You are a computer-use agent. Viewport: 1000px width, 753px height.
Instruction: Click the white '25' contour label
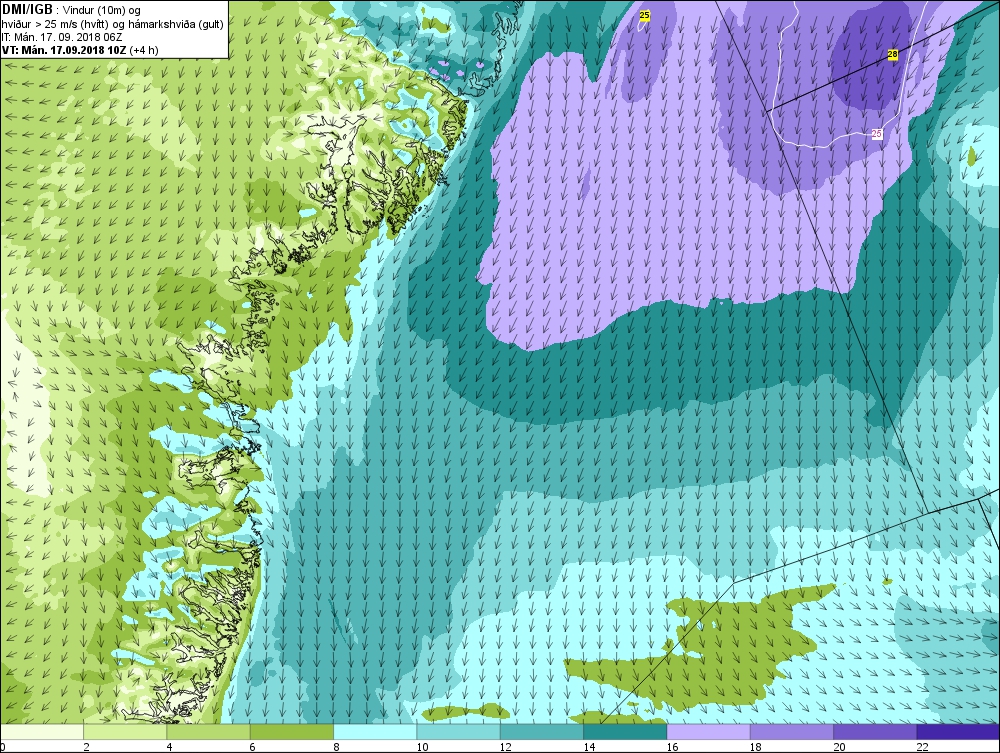(x=877, y=134)
